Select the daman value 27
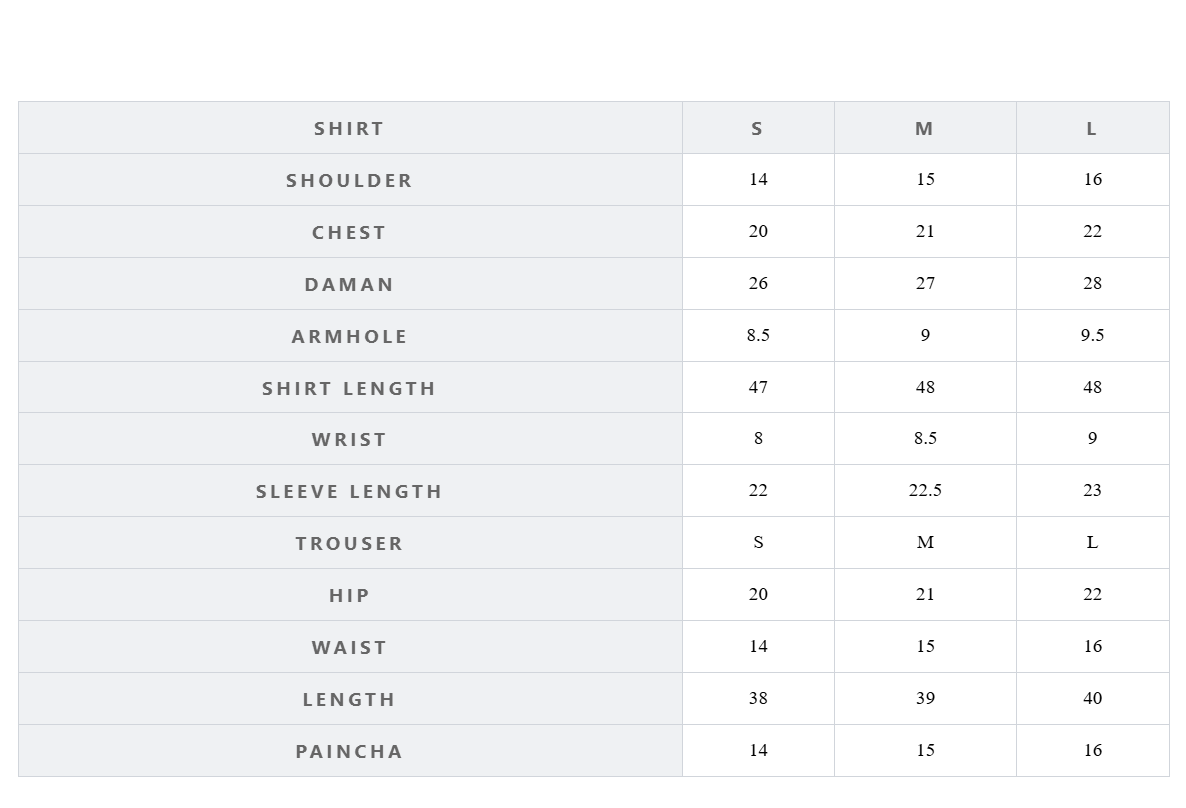The width and height of the screenshot is (1186, 808). coord(925,283)
